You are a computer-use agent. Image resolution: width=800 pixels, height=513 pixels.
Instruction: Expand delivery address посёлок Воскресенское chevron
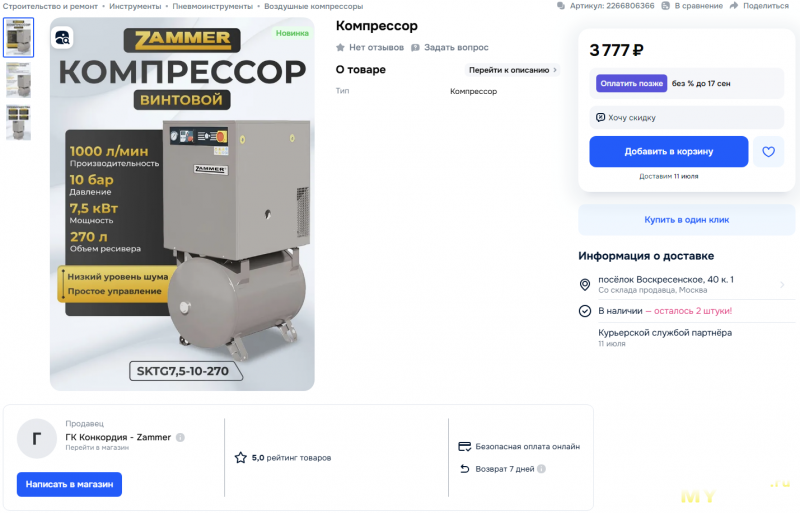click(782, 284)
